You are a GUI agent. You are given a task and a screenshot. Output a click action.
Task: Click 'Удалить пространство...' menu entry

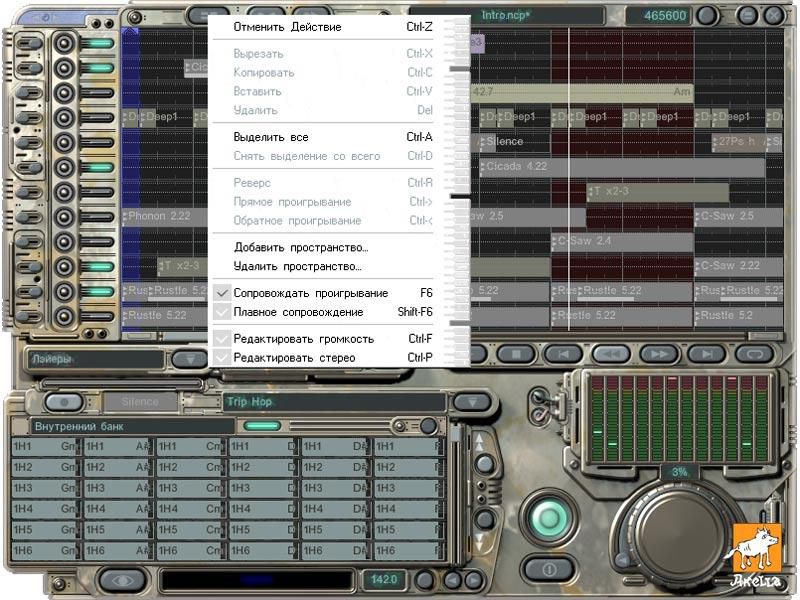[x=297, y=266]
